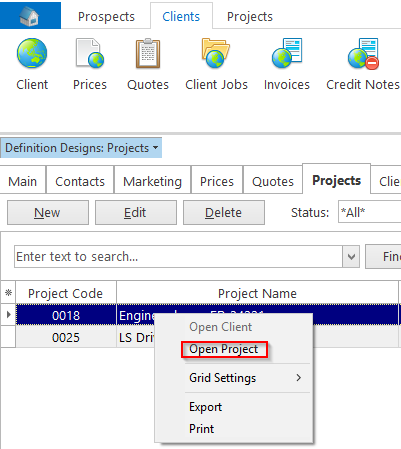Expand the Definition Designs: Projects dropdown
The image size is (401, 449).
tap(81, 148)
